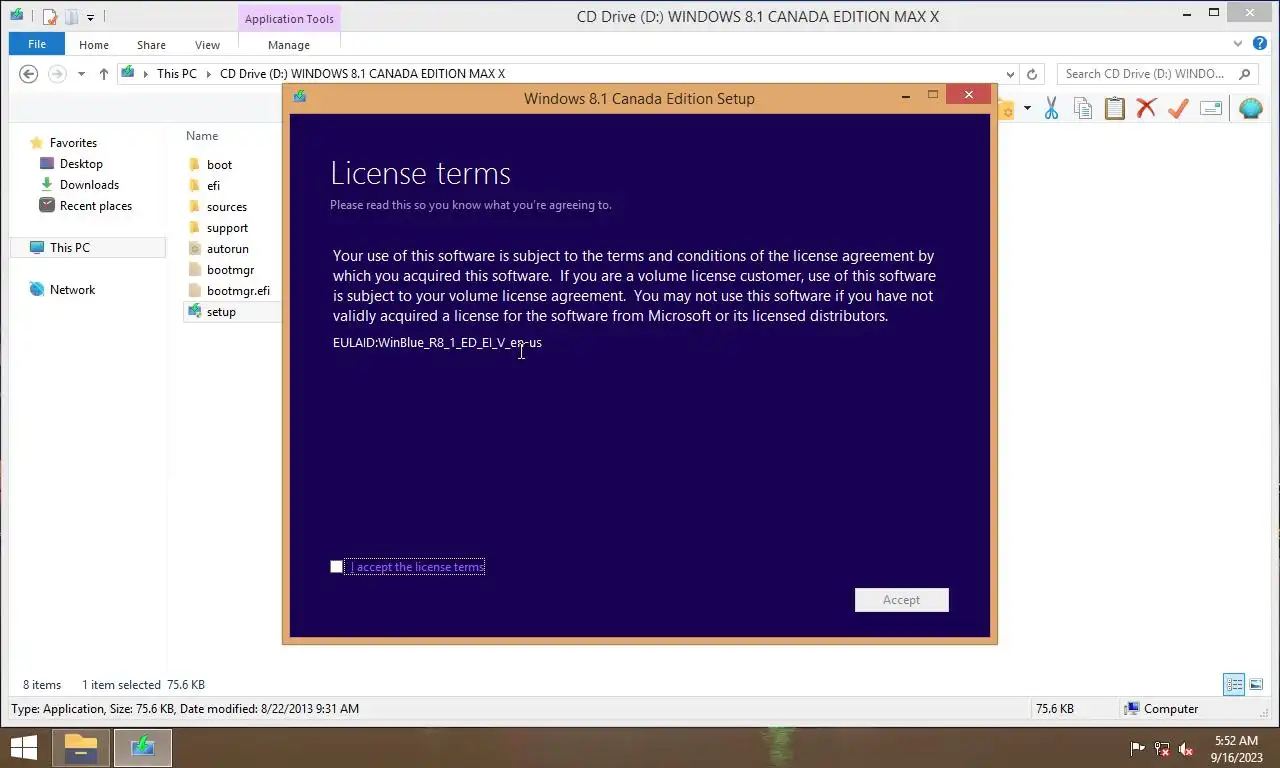Switch to the Home ribbon tab
The width and height of the screenshot is (1280, 768).
pos(94,45)
